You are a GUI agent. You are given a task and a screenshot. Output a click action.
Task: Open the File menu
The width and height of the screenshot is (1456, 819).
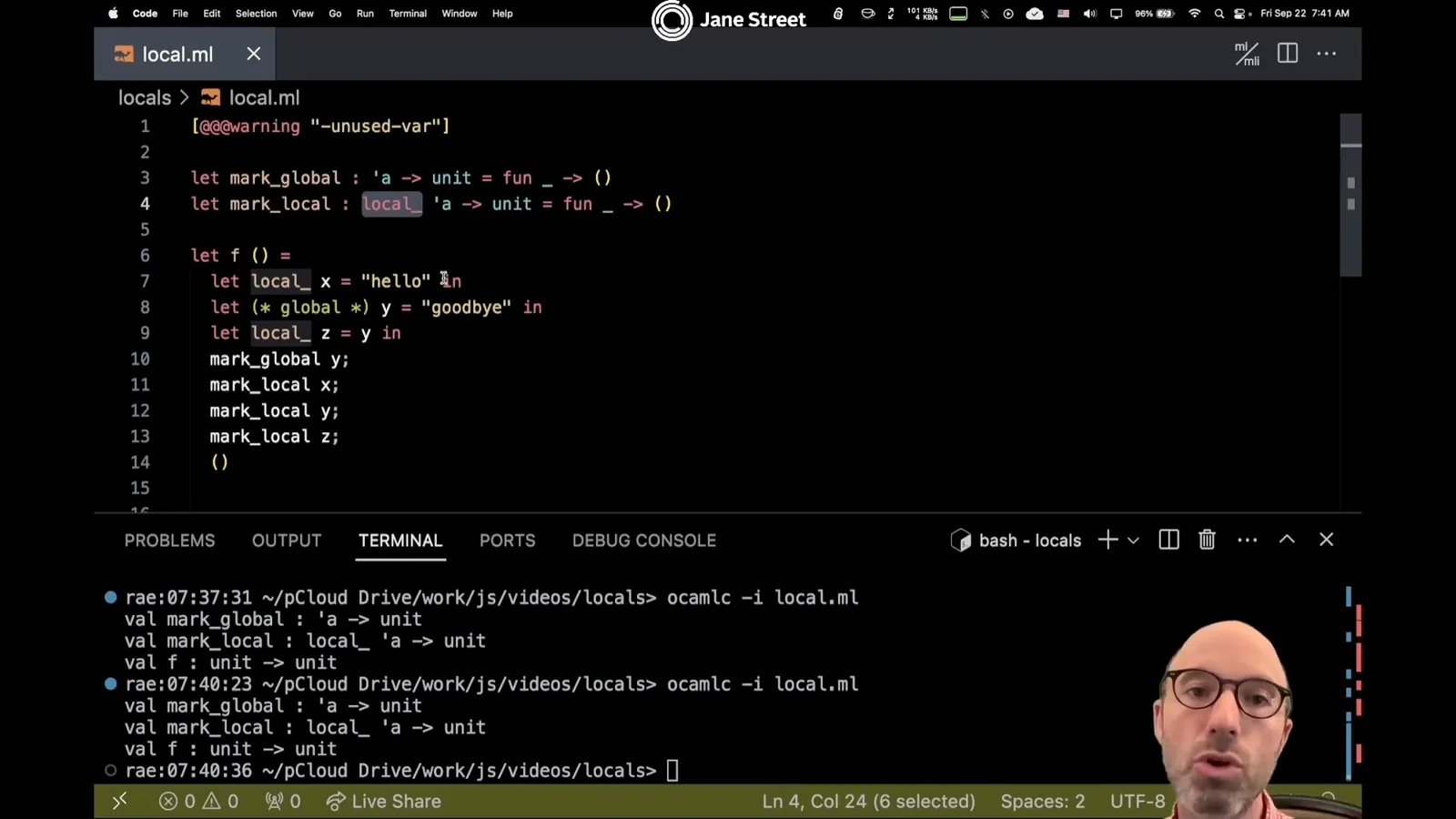180,14
